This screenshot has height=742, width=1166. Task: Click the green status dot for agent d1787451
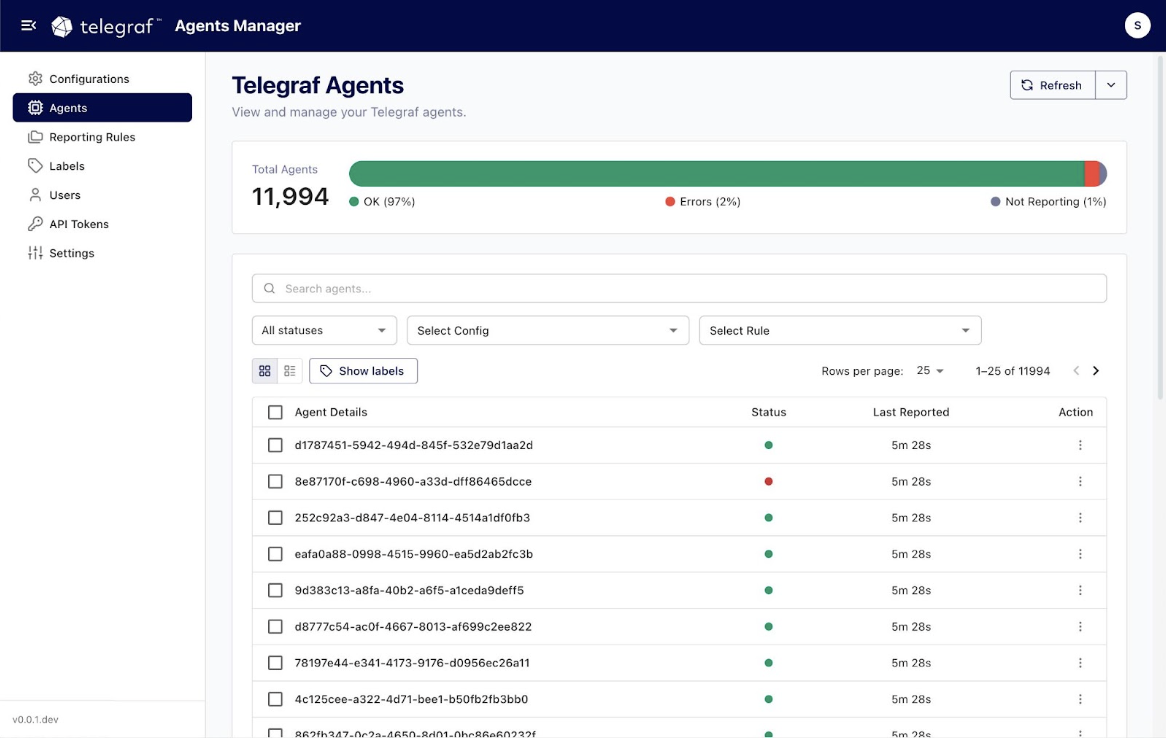click(769, 445)
